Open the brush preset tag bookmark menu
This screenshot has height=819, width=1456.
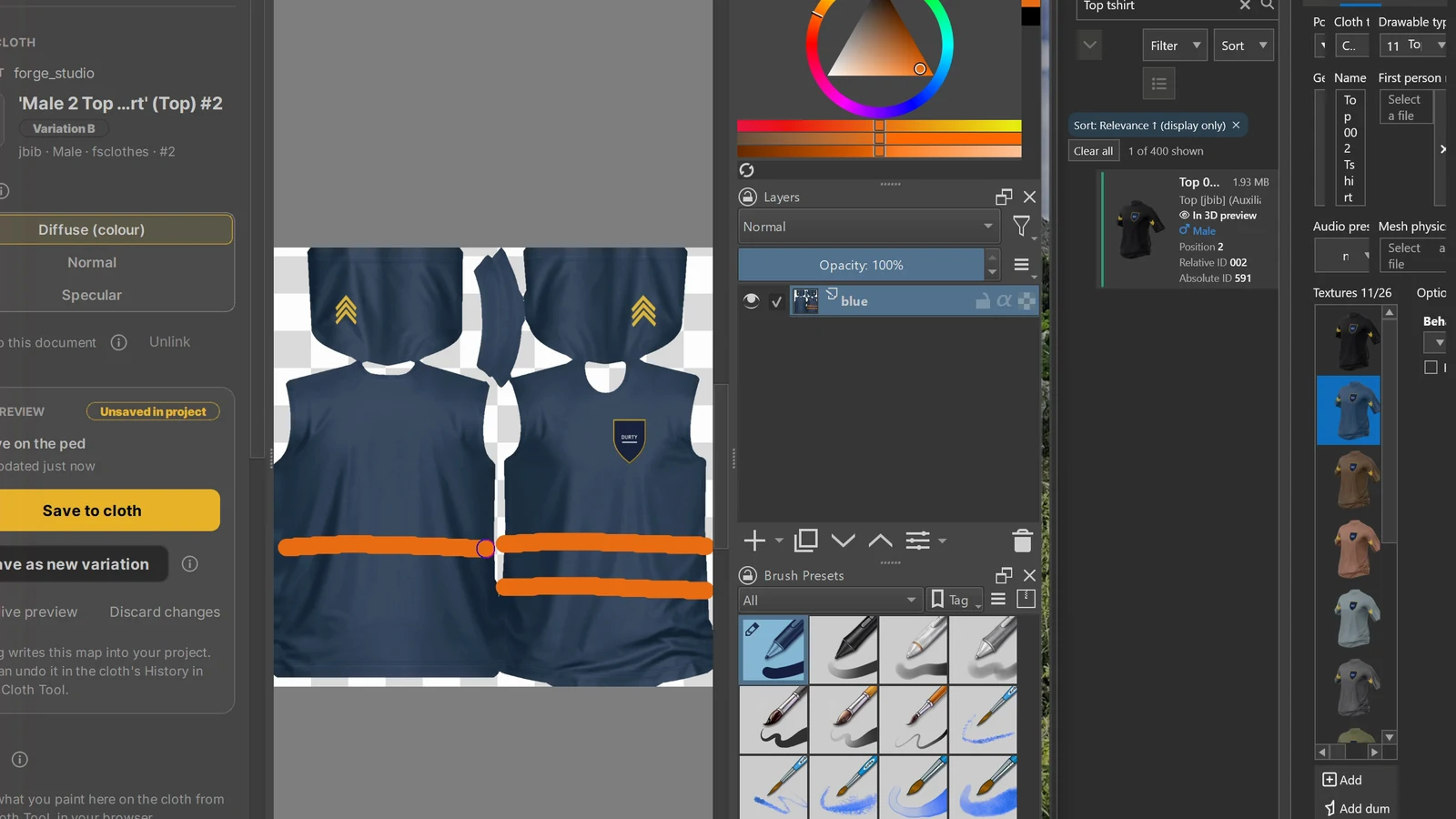(x=955, y=600)
